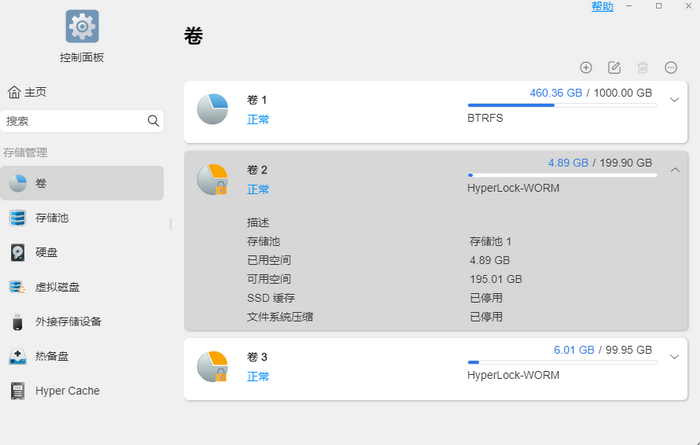Open 热备盘 in the sidebar

point(82,356)
